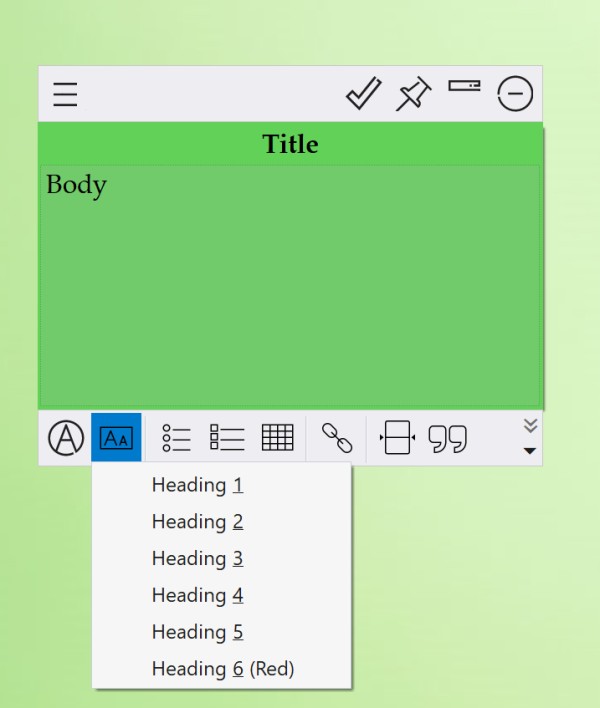This screenshot has width=600, height=708.
Task: Apply Heading 6 (Red) style
Action: [x=222, y=669]
